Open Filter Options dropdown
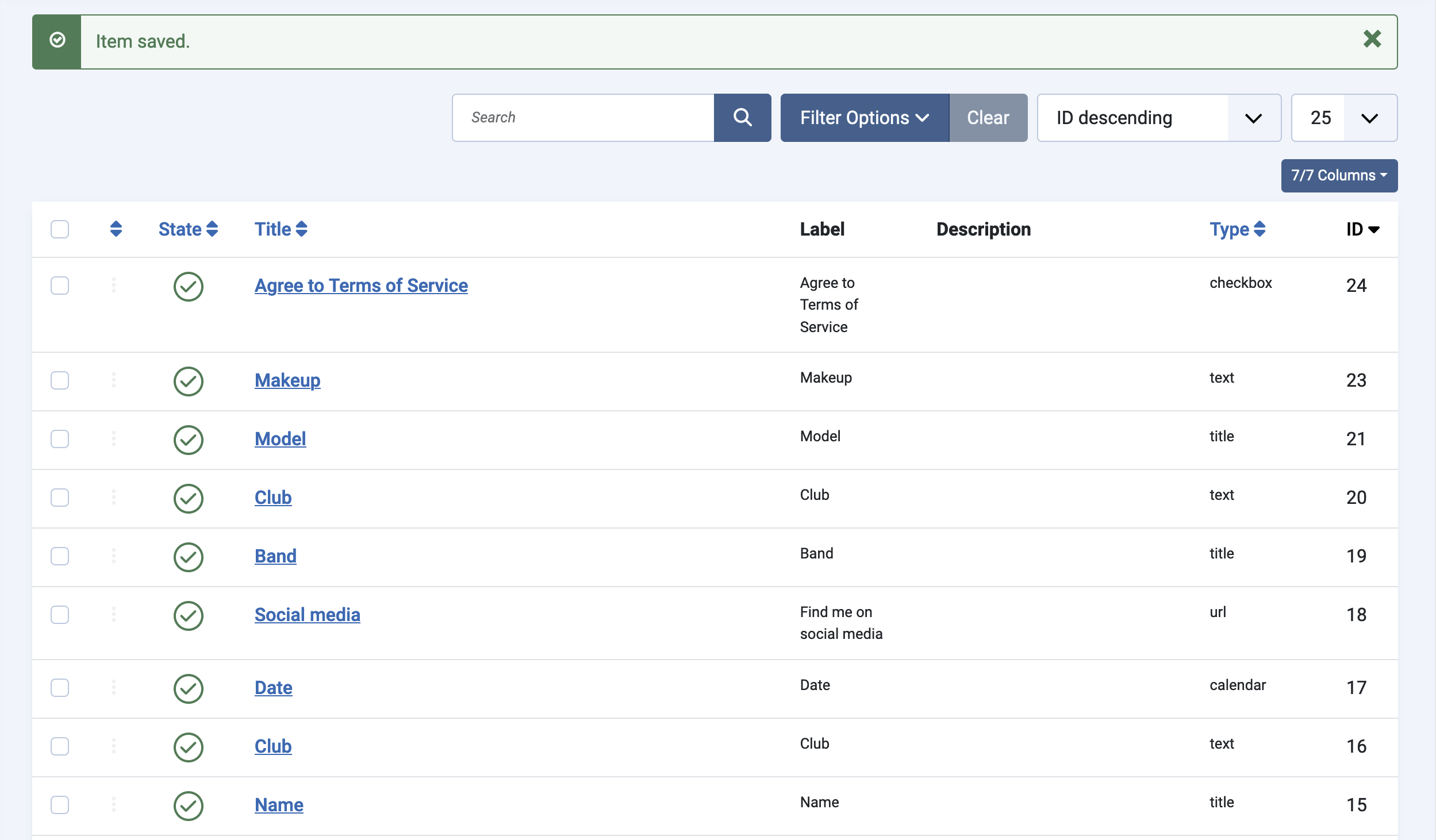Image resolution: width=1436 pixels, height=840 pixels. [x=864, y=118]
